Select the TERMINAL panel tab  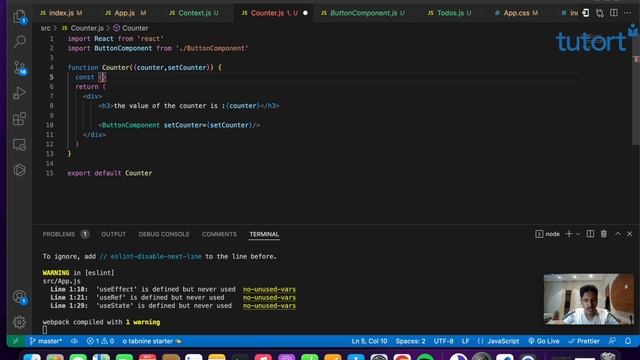(x=264, y=234)
